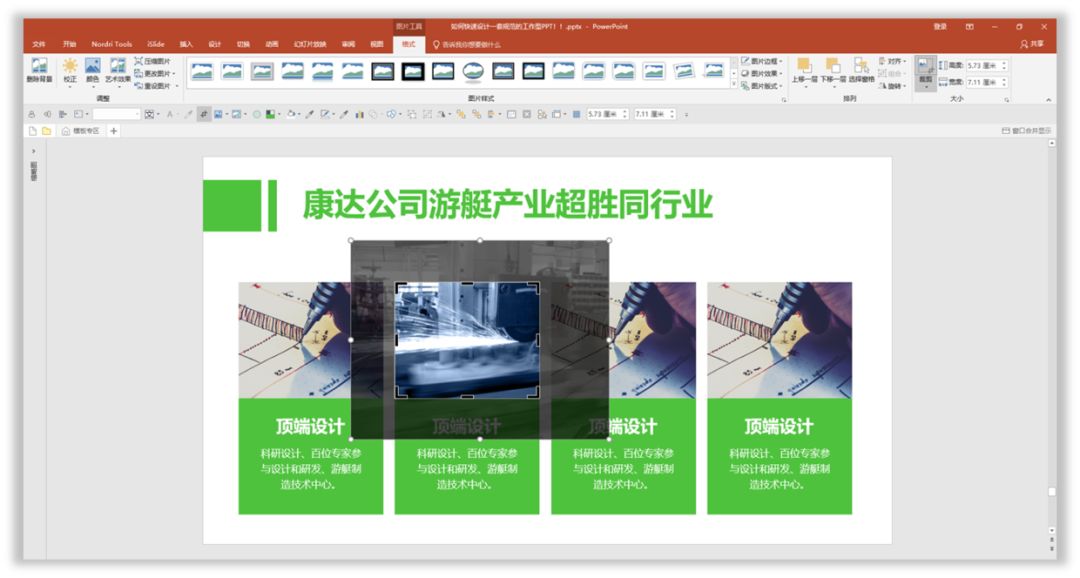Click the bar chart icon in quick toolbar
This screenshot has height=578, width=1080.
tap(359, 114)
